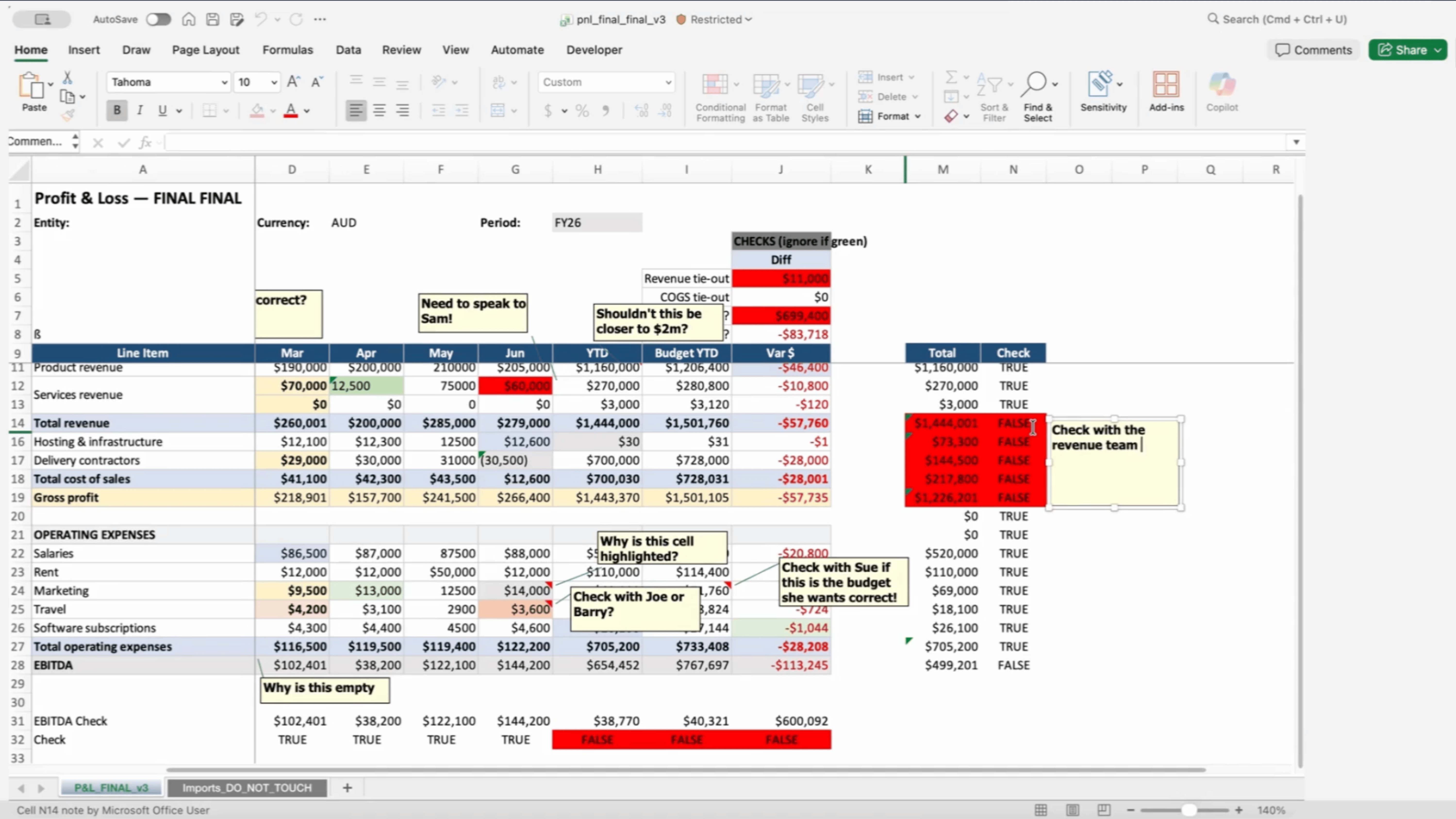
Task: Click the Save icon in title bar
Action: 213,19
